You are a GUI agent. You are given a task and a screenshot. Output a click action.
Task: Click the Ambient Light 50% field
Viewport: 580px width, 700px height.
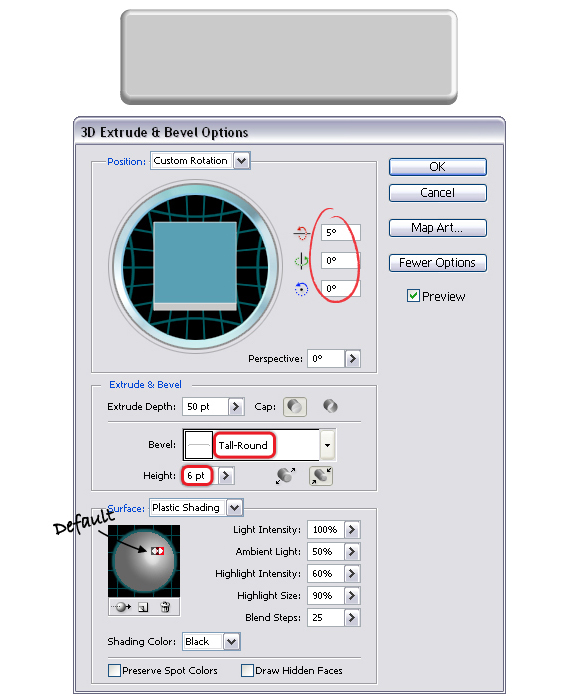click(325, 552)
